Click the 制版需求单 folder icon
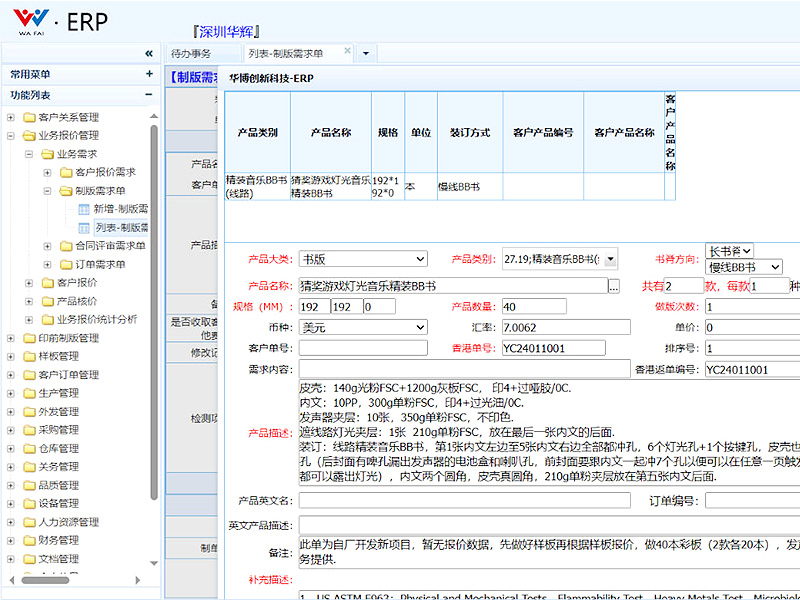Screen dimensions: 800x600 66,191
